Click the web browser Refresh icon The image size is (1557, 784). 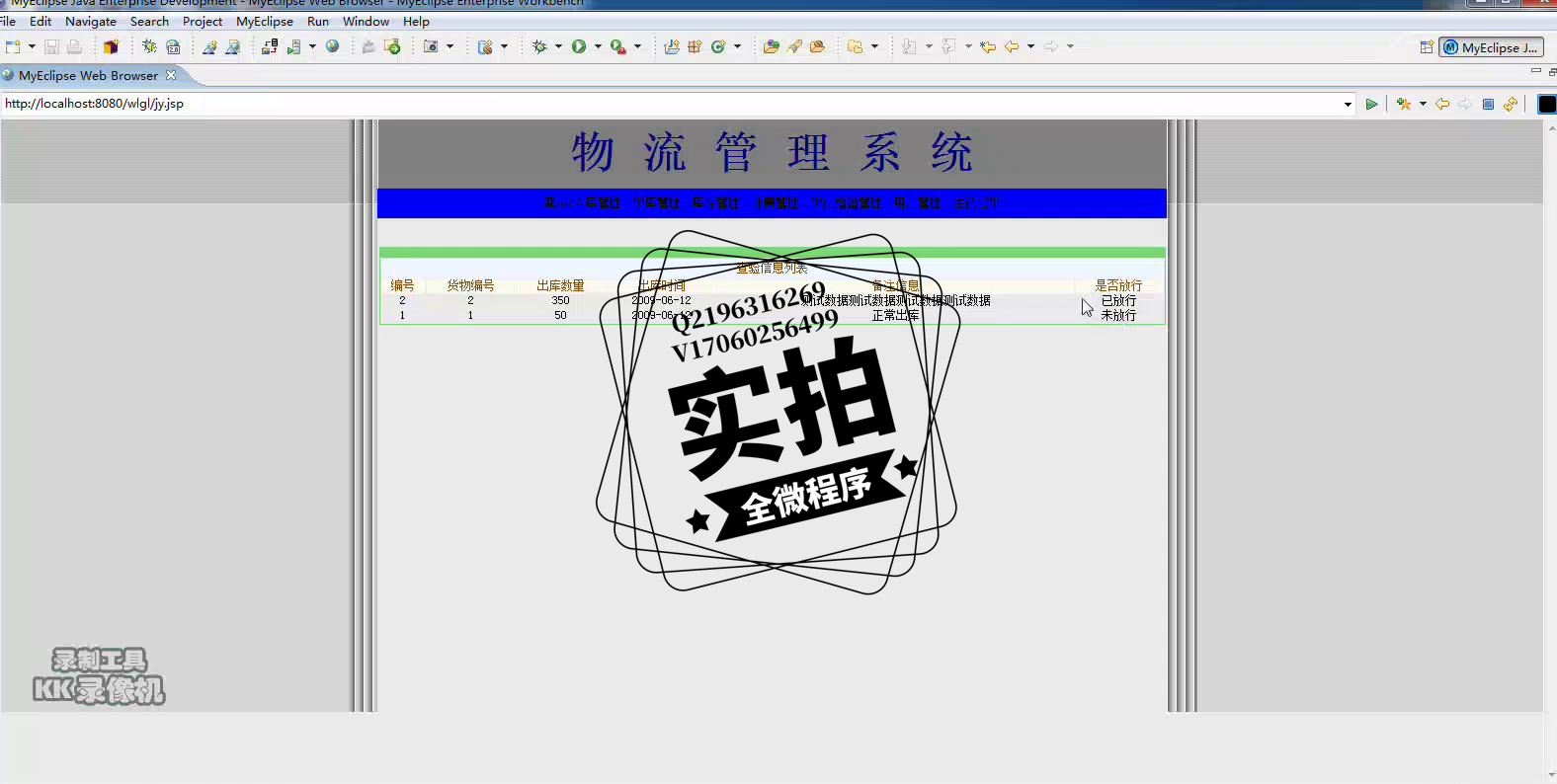point(1511,104)
